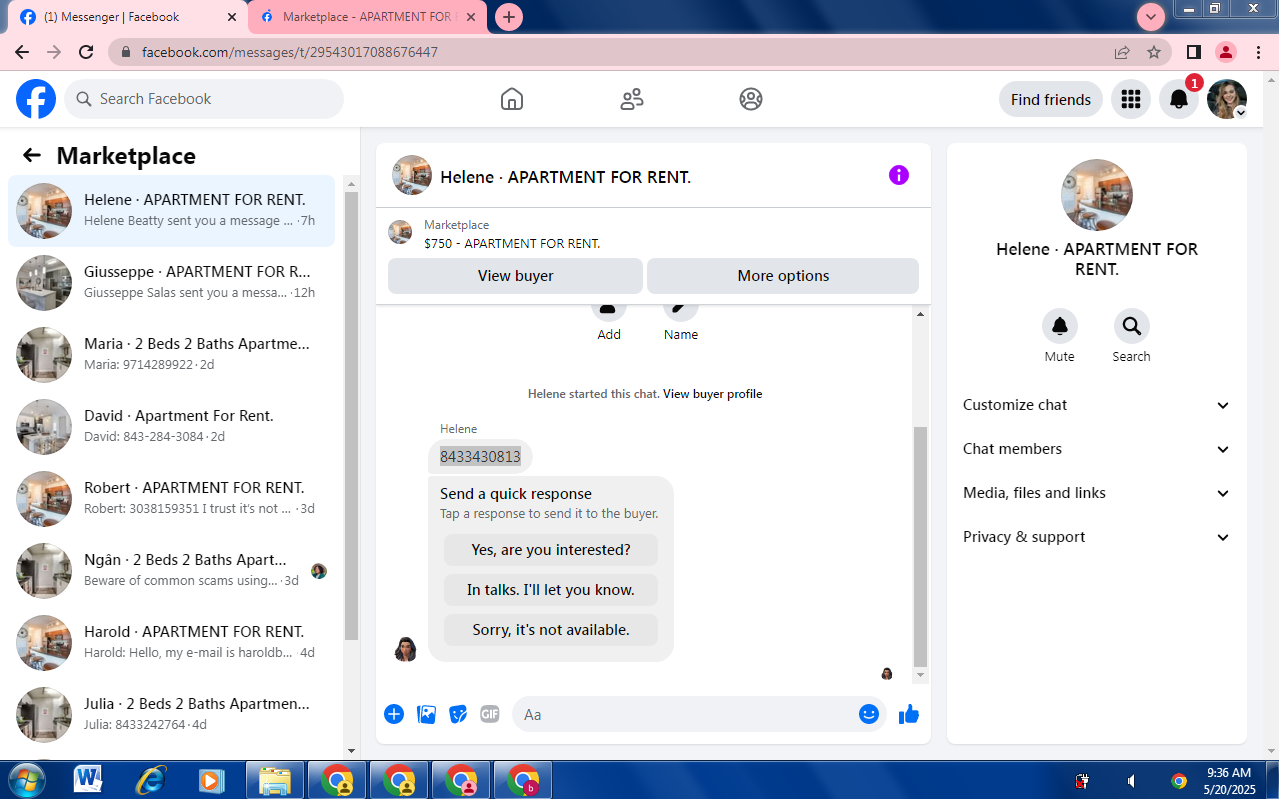
Task: Switch to the Messenger | Facebook tab
Action: coord(126,17)
